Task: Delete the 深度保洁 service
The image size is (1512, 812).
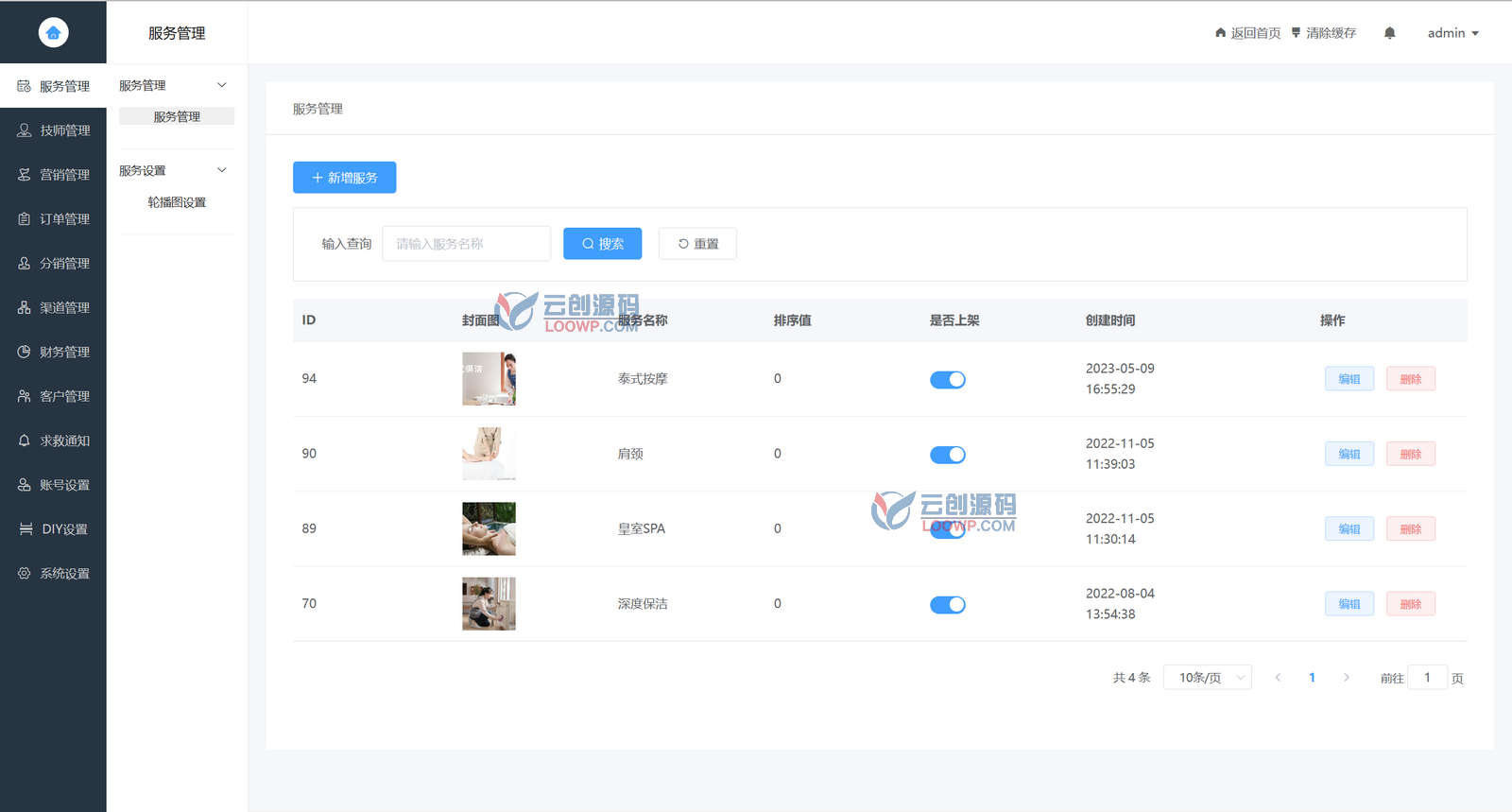Action: tap(1411, 604)
